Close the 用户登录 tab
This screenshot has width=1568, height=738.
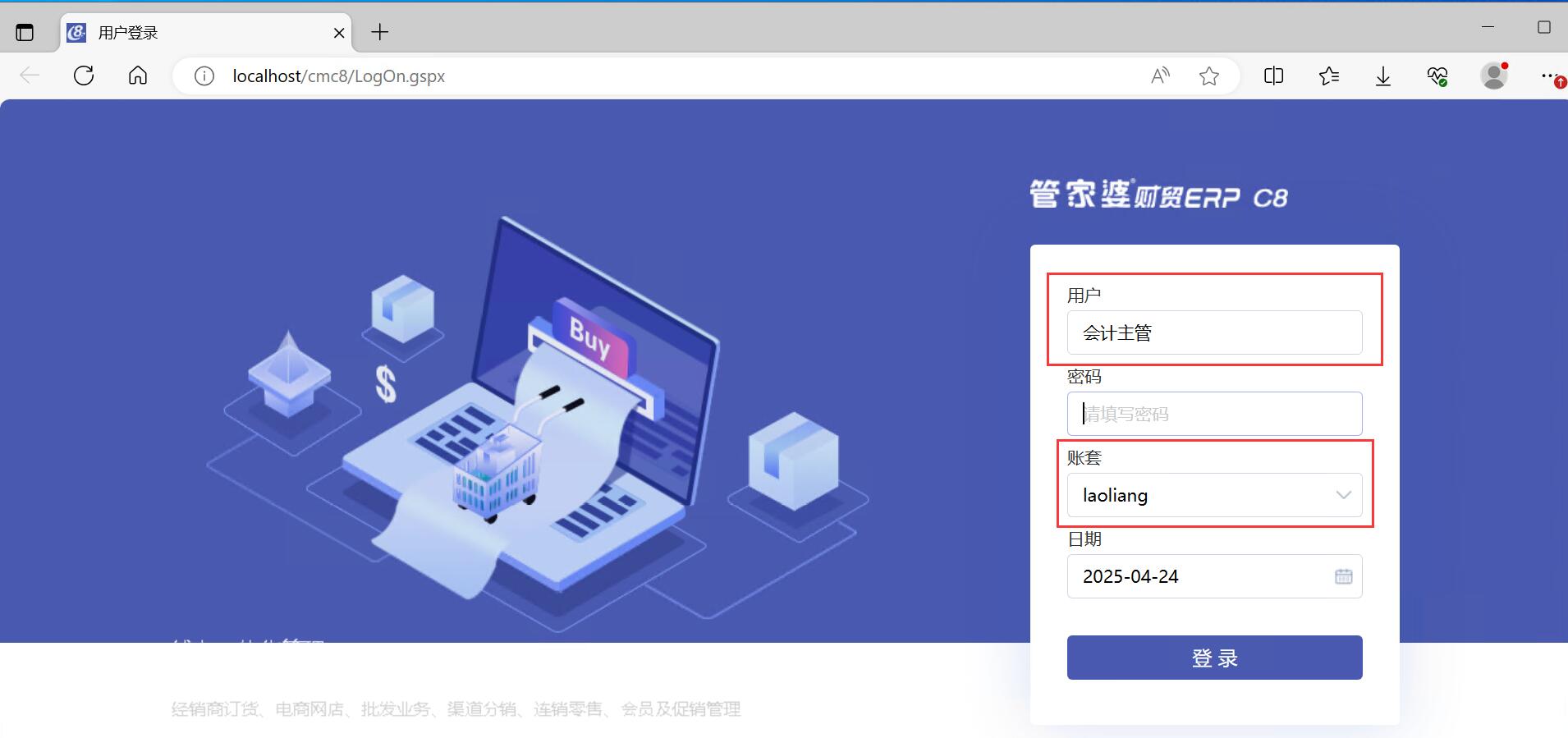[x=339, y=33]
